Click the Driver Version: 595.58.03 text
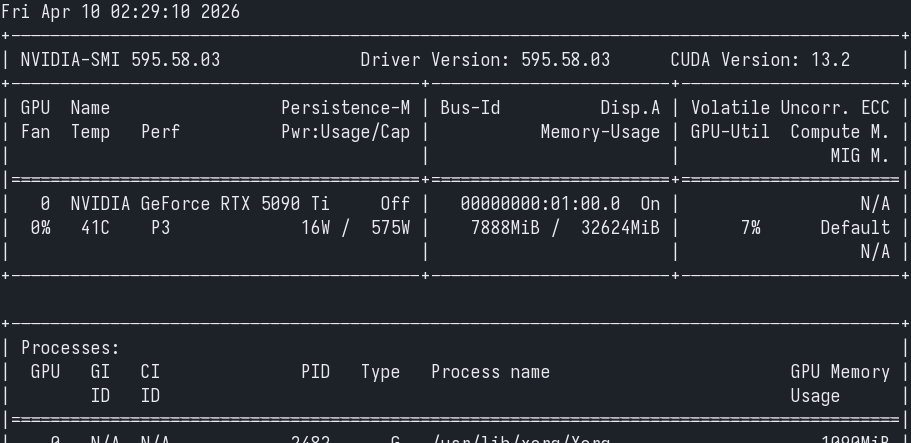Screen dimensions: 911x443 tap(485, 60)
